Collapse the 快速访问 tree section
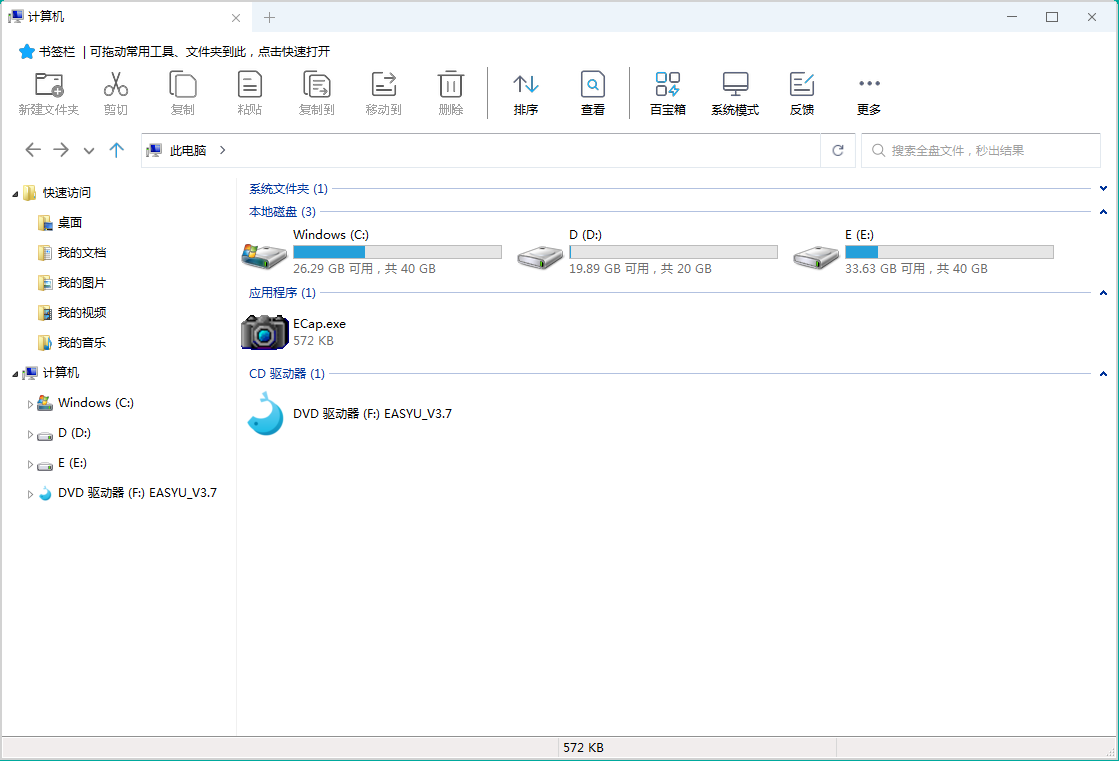The width and height of the screenshot is (1119, 761). [15, 193]
